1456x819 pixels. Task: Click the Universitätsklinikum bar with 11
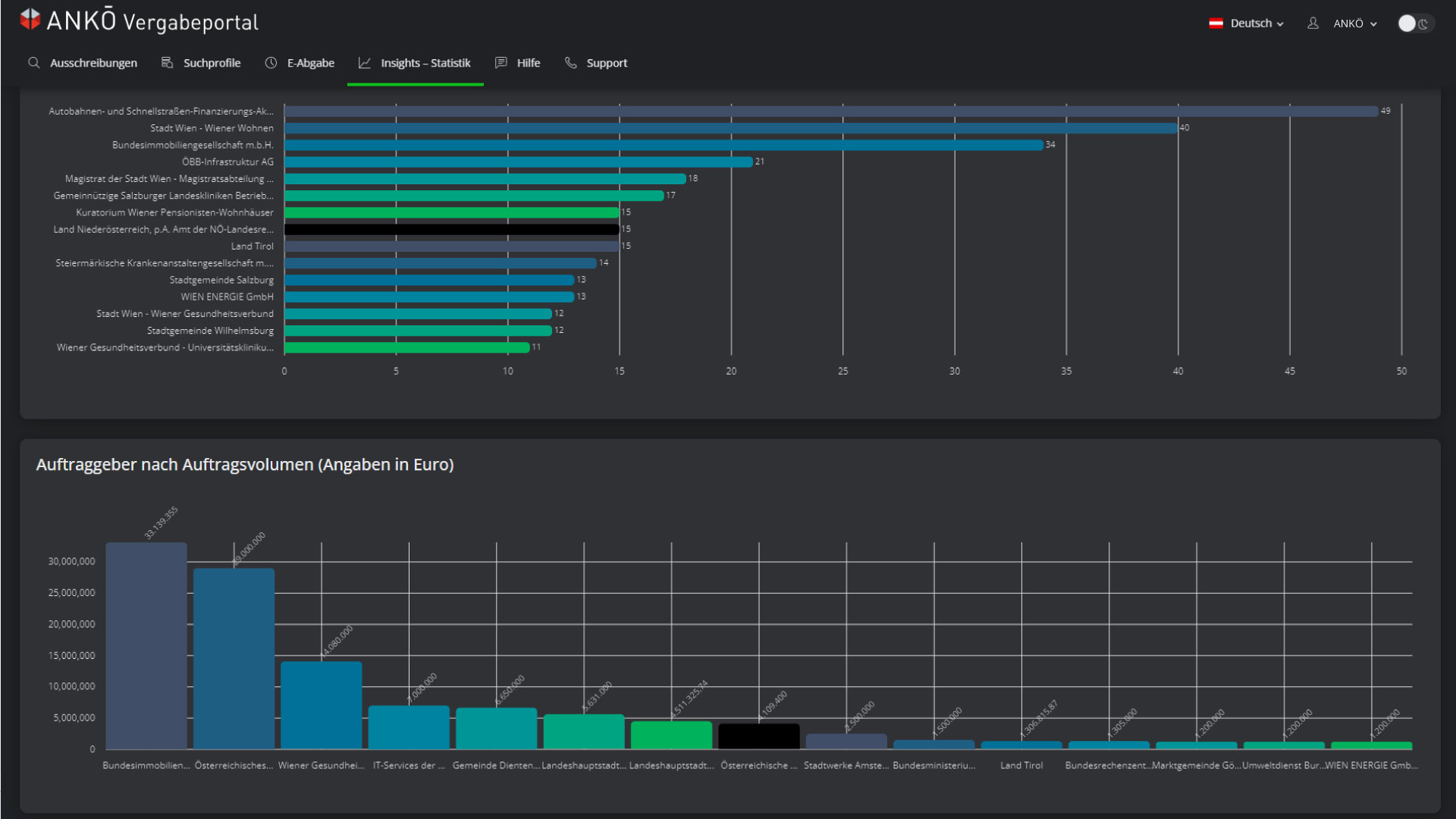point(407,347)
